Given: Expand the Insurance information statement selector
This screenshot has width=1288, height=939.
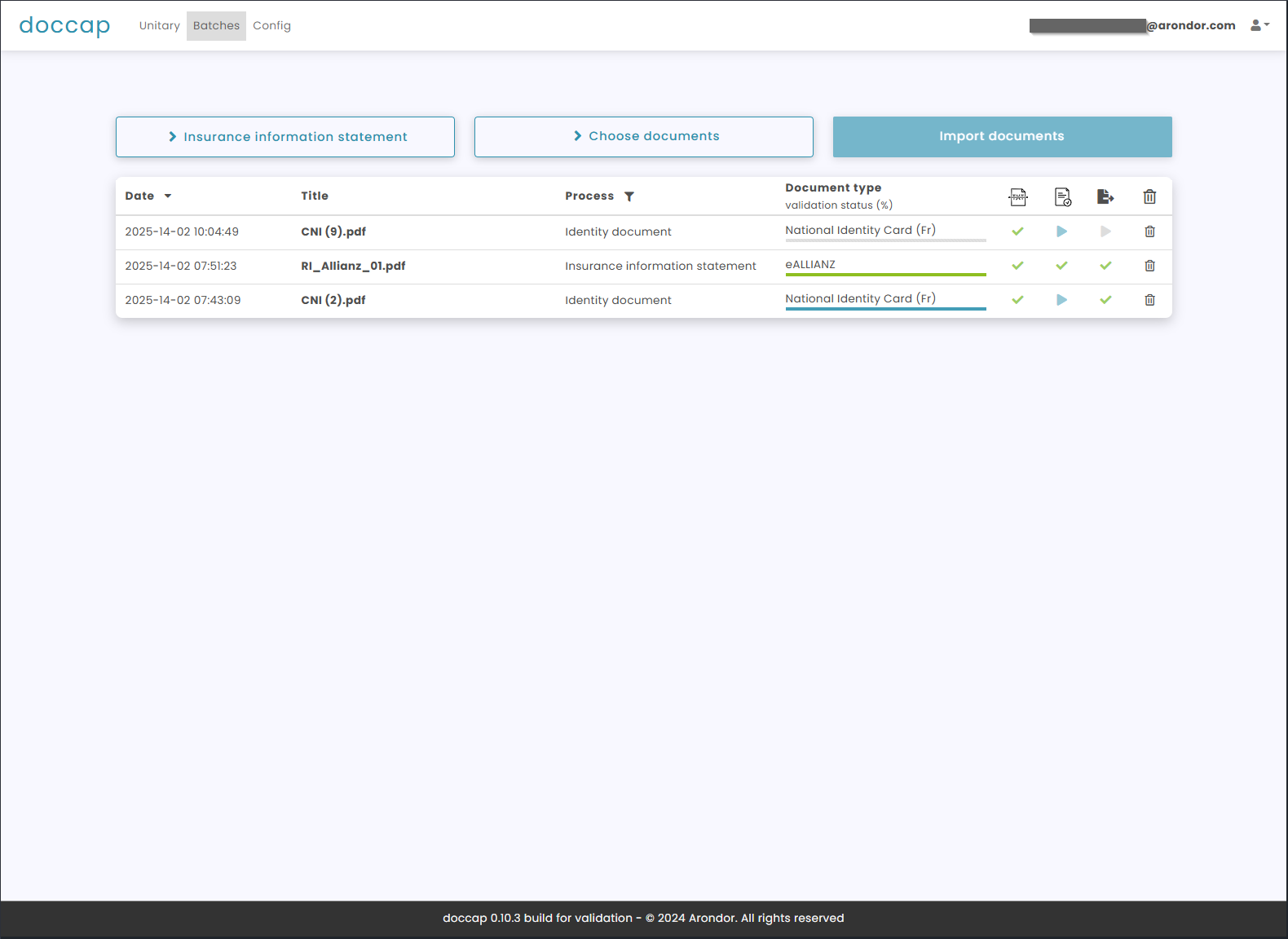Looking at the screenshot, I should [285, 137].
